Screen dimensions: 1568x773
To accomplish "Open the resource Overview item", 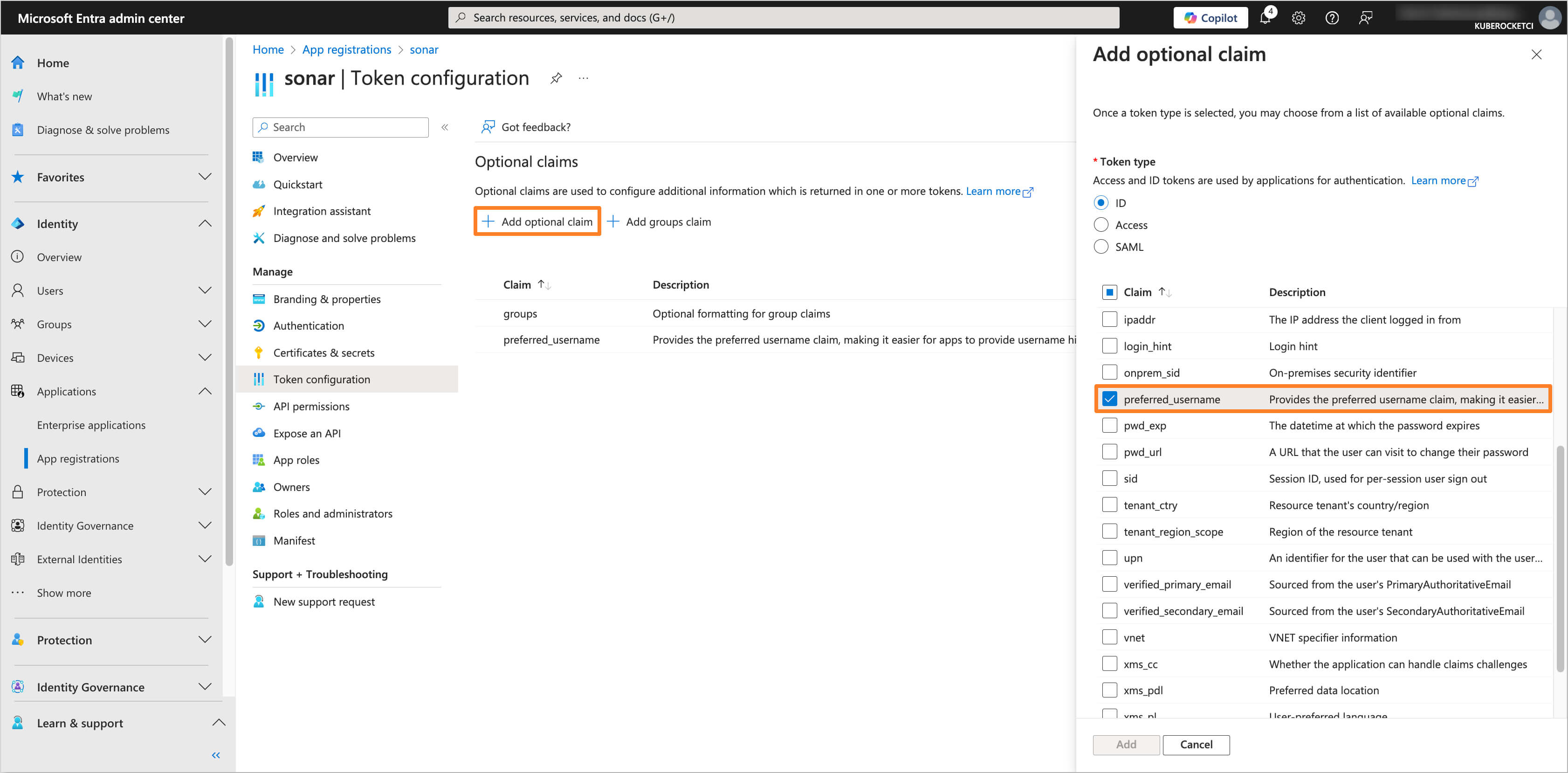I will 295,158.
